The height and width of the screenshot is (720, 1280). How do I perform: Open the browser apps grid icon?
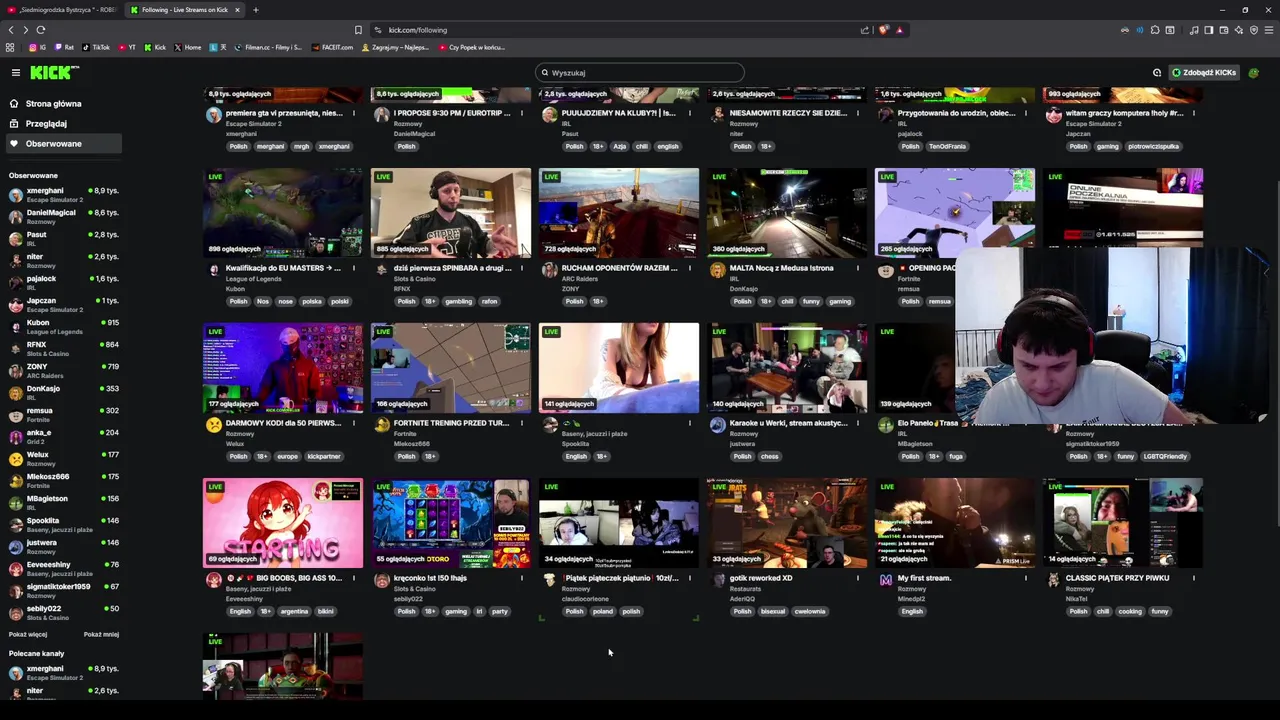[x=10, y=47]
